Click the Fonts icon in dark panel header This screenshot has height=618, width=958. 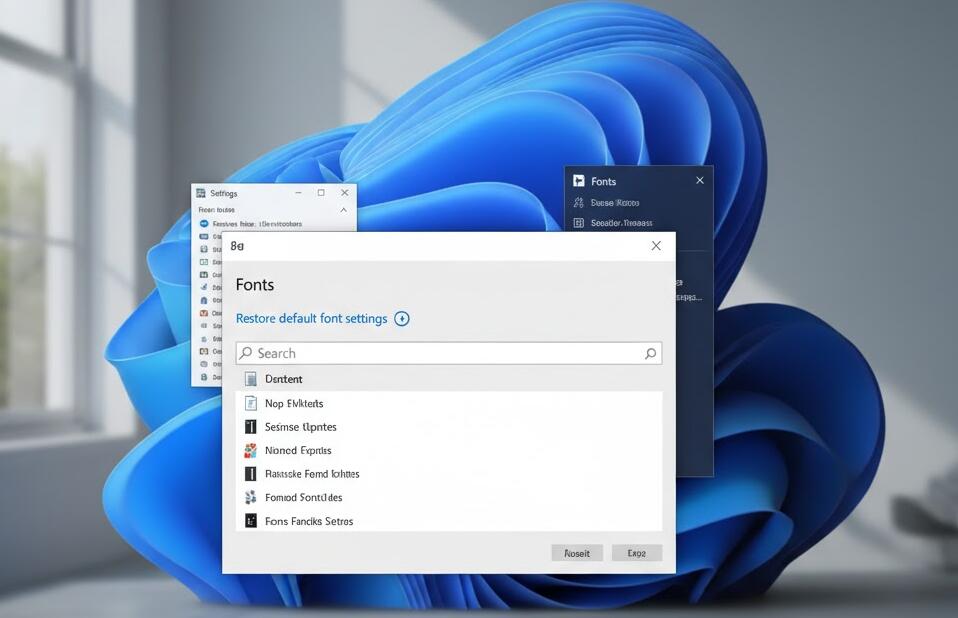pyautogui.click(x=578, y=181)
